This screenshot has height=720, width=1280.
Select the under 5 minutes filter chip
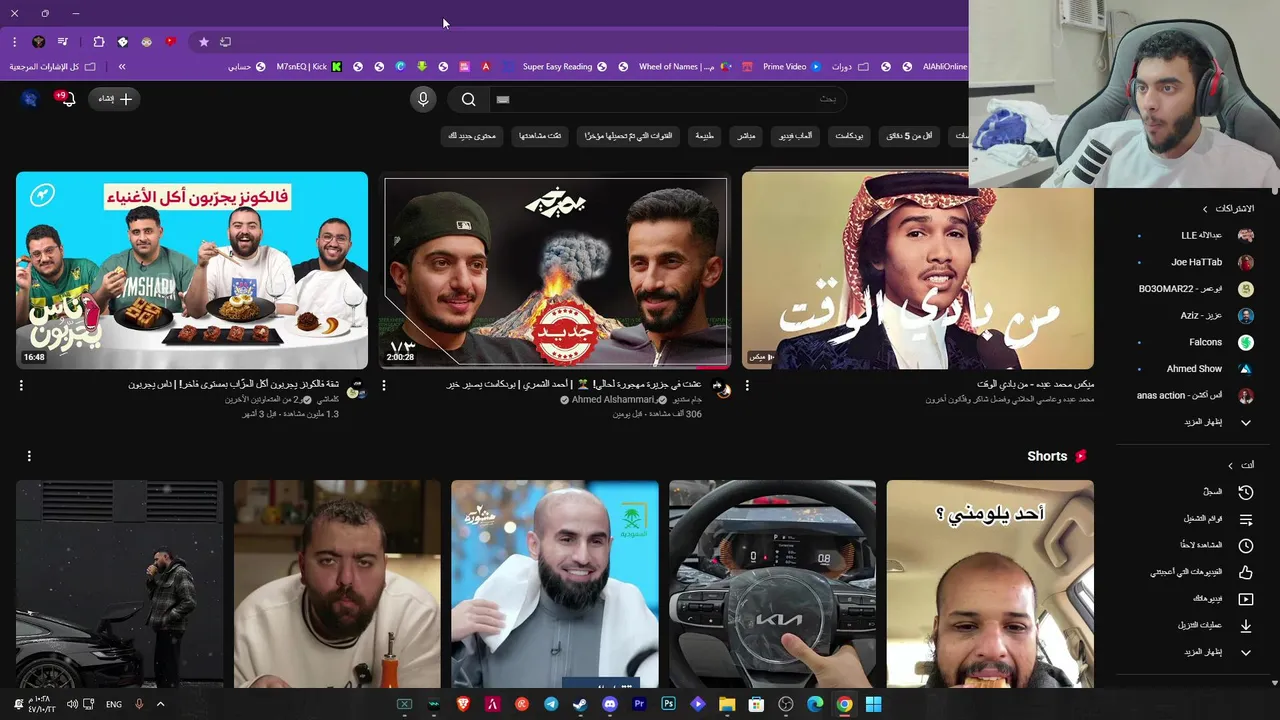910,135
